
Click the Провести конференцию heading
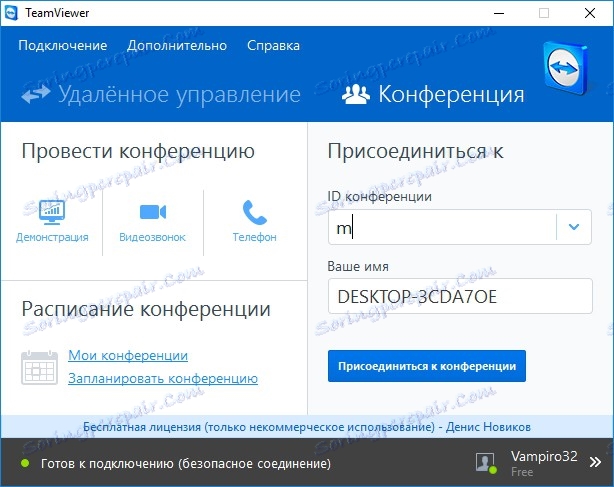tap(138, 151)
